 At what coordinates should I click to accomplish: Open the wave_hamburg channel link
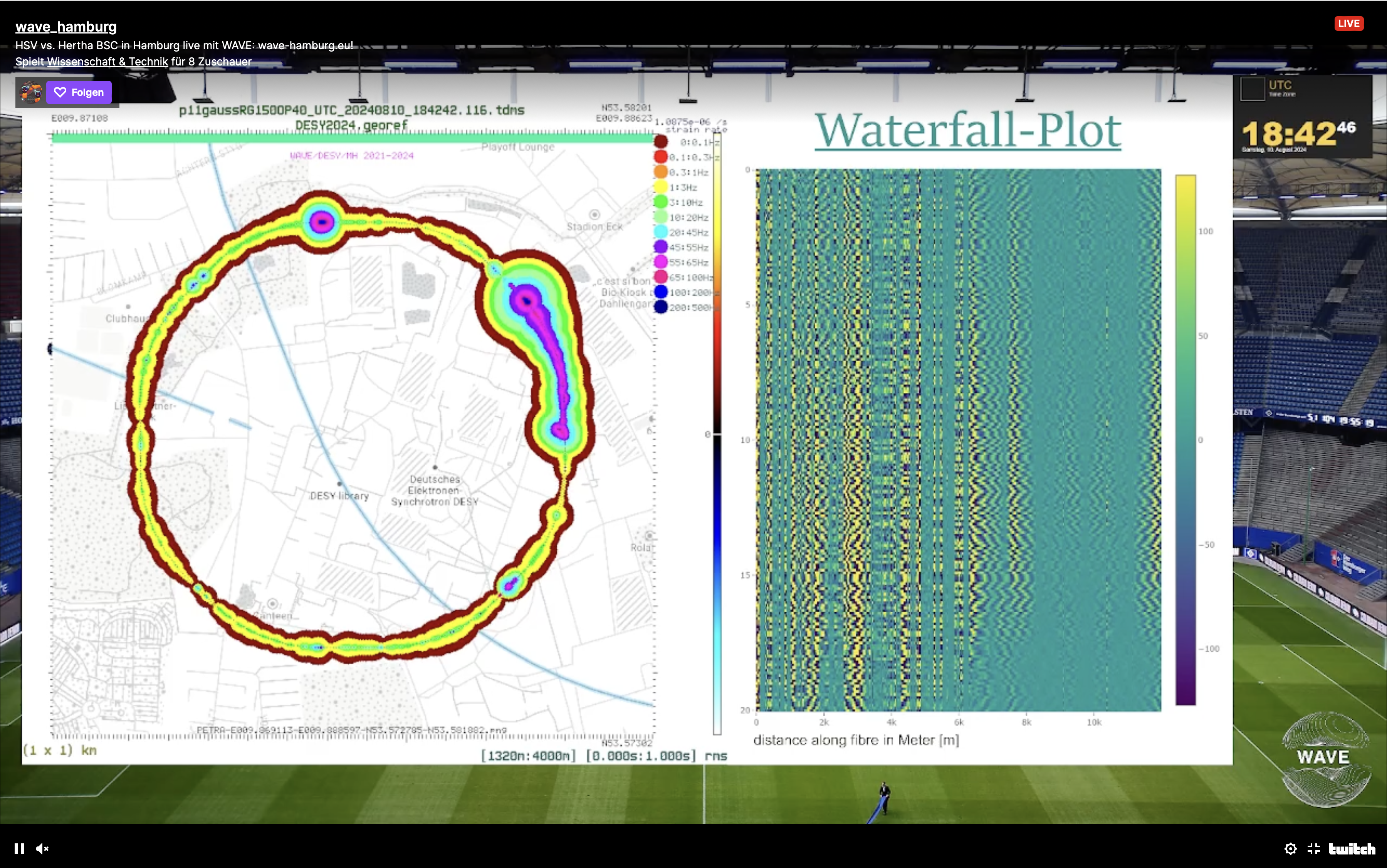point(66,27)
